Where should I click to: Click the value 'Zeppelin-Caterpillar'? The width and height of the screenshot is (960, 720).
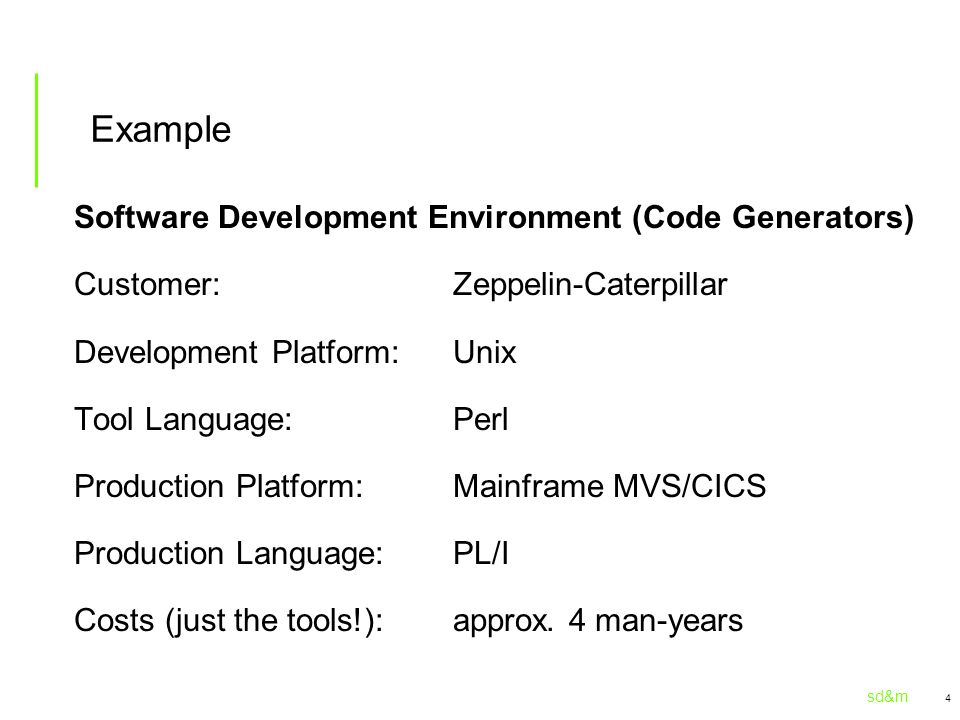pyautogui.click(x=590, y=285)
